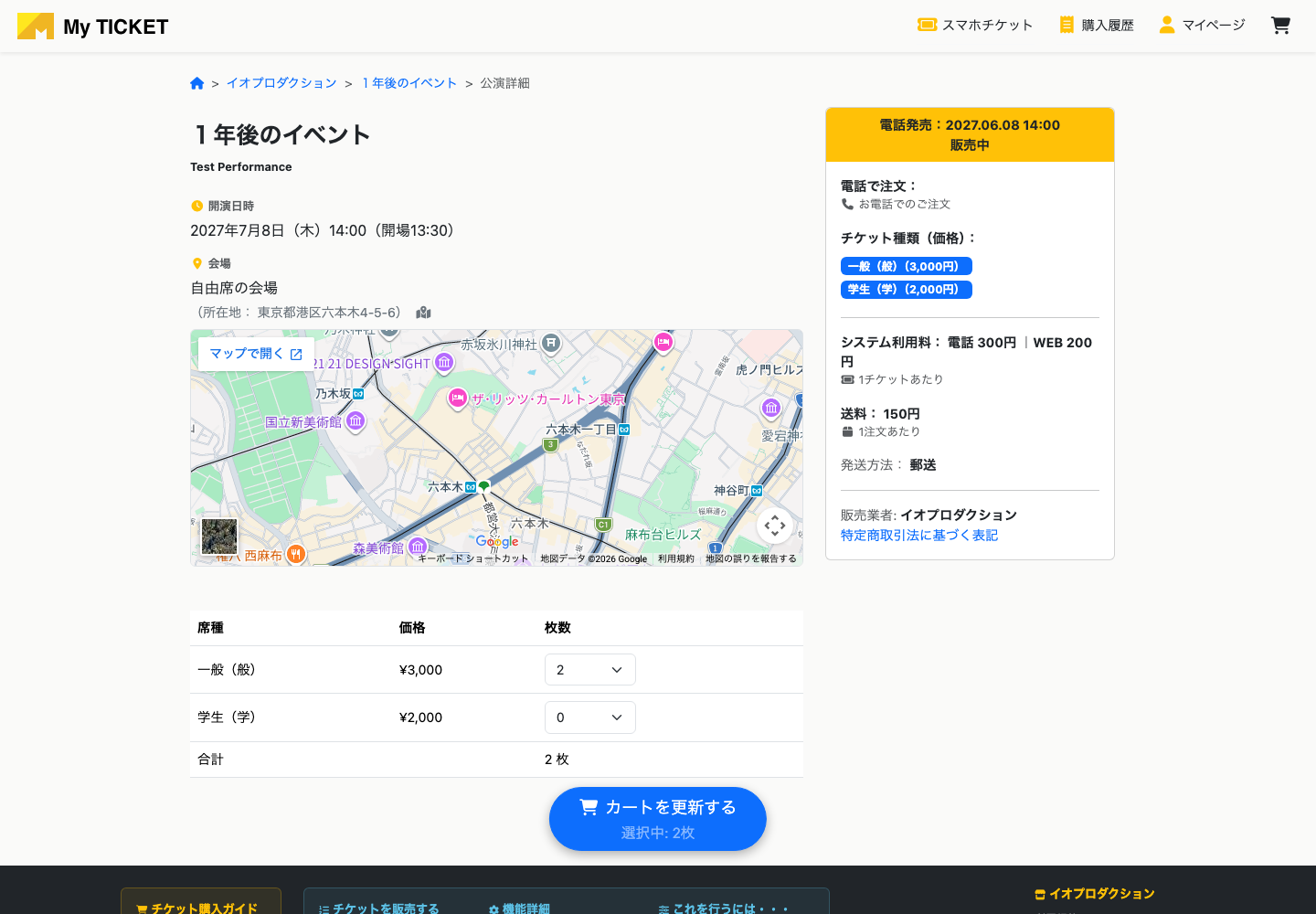This screenshot has width=1316, height=914.
Task: Open 学生（学） quantity dropdown
Action: point(589,717)
